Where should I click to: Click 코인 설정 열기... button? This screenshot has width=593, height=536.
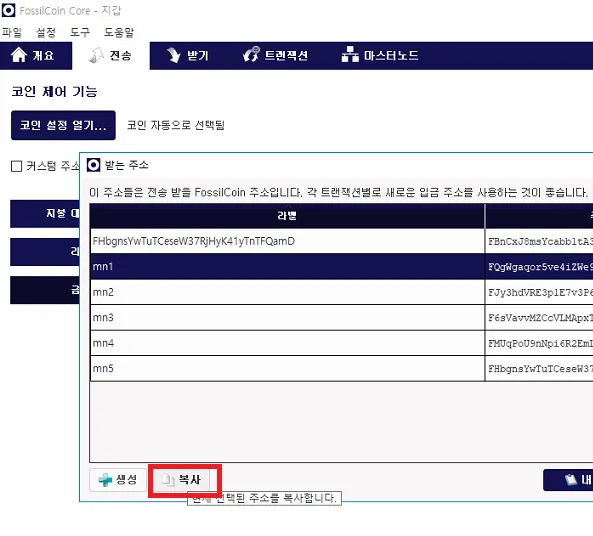63,125
